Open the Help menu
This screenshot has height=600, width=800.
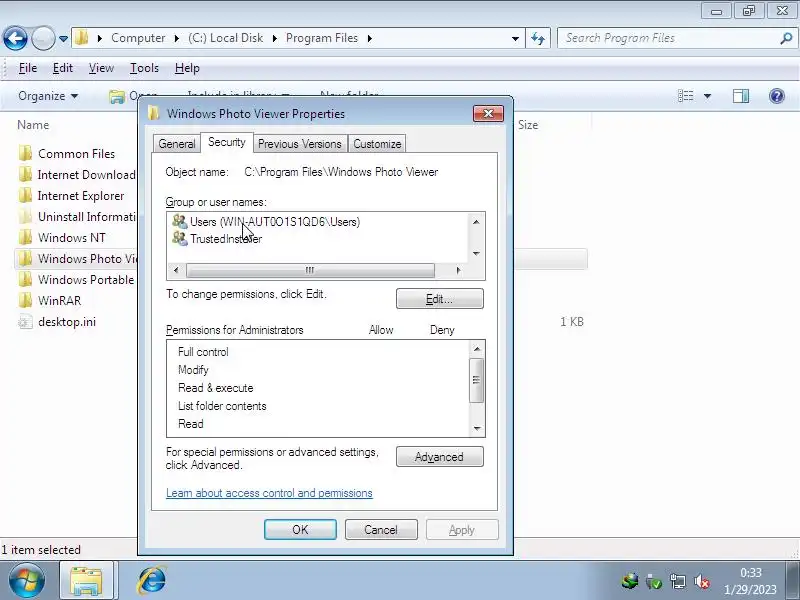click(x=187, y=68)
